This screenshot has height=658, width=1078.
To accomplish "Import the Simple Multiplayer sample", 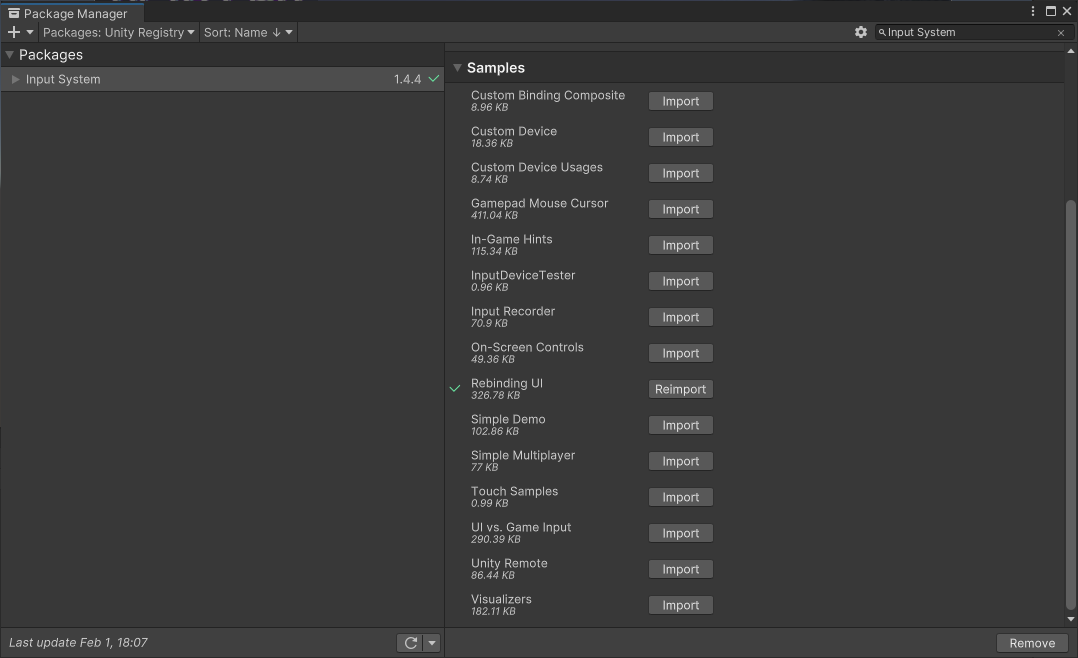I will [x=681, y=461].
